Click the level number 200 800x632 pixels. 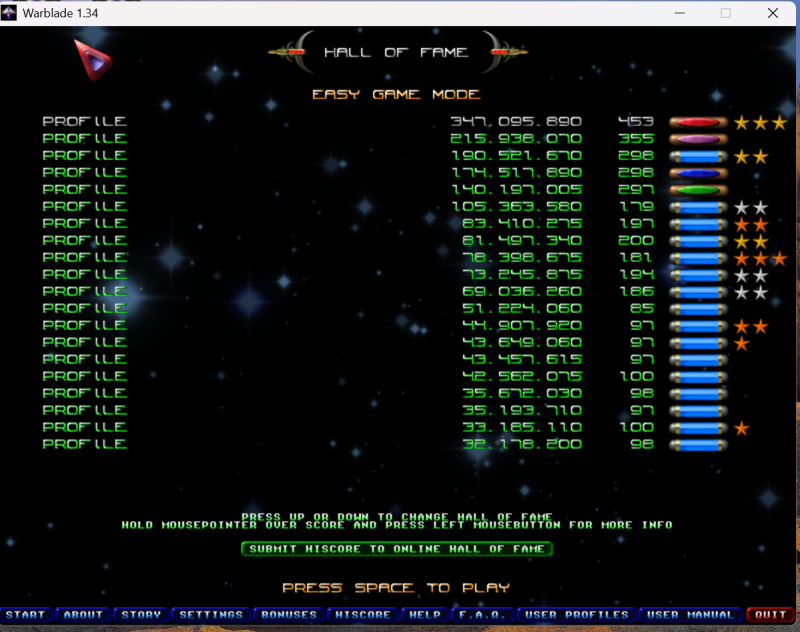click(636, 240)
